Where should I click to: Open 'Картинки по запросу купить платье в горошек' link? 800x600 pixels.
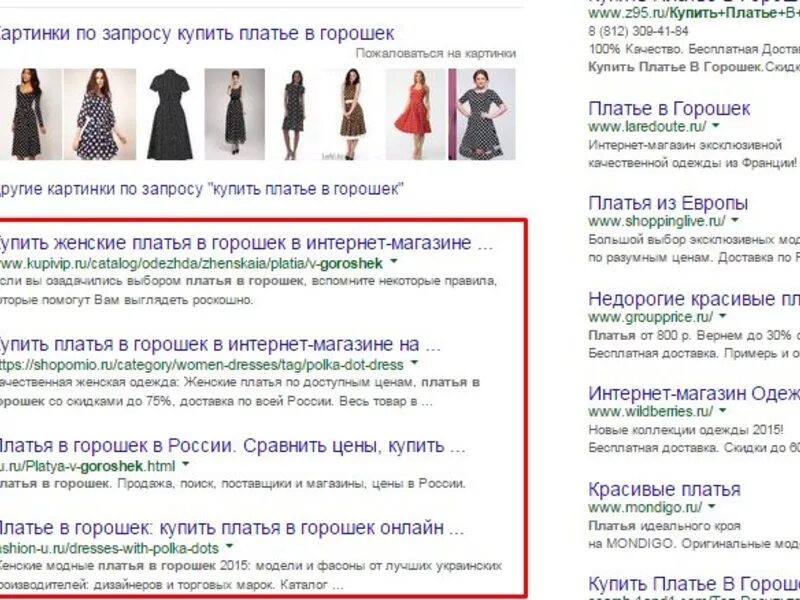pos(195,34)
